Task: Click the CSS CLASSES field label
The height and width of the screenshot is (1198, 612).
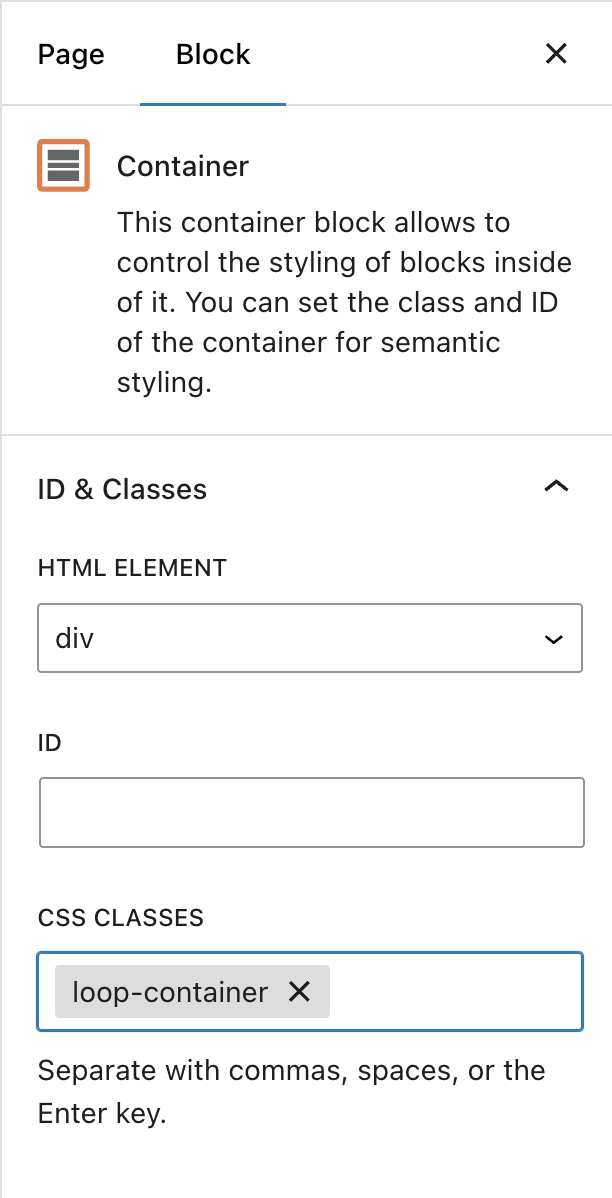Action: [x=121, y=917]
